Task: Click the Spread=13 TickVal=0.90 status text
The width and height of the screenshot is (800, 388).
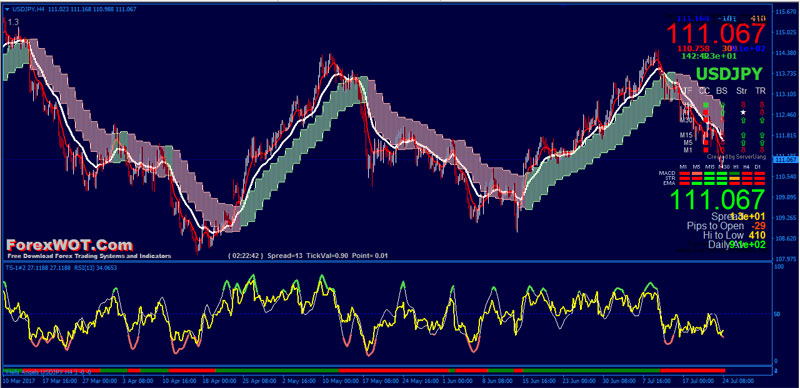Action: (307, 255)
